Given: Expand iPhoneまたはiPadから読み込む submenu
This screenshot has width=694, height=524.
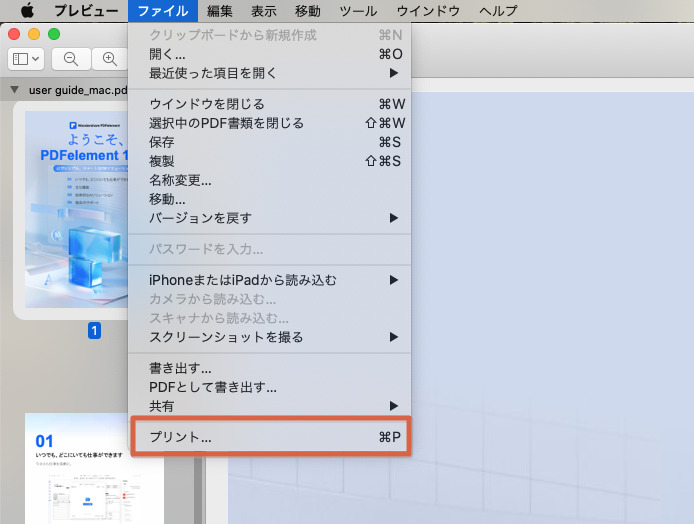Looking at the screenshot, I should (270, 280).
